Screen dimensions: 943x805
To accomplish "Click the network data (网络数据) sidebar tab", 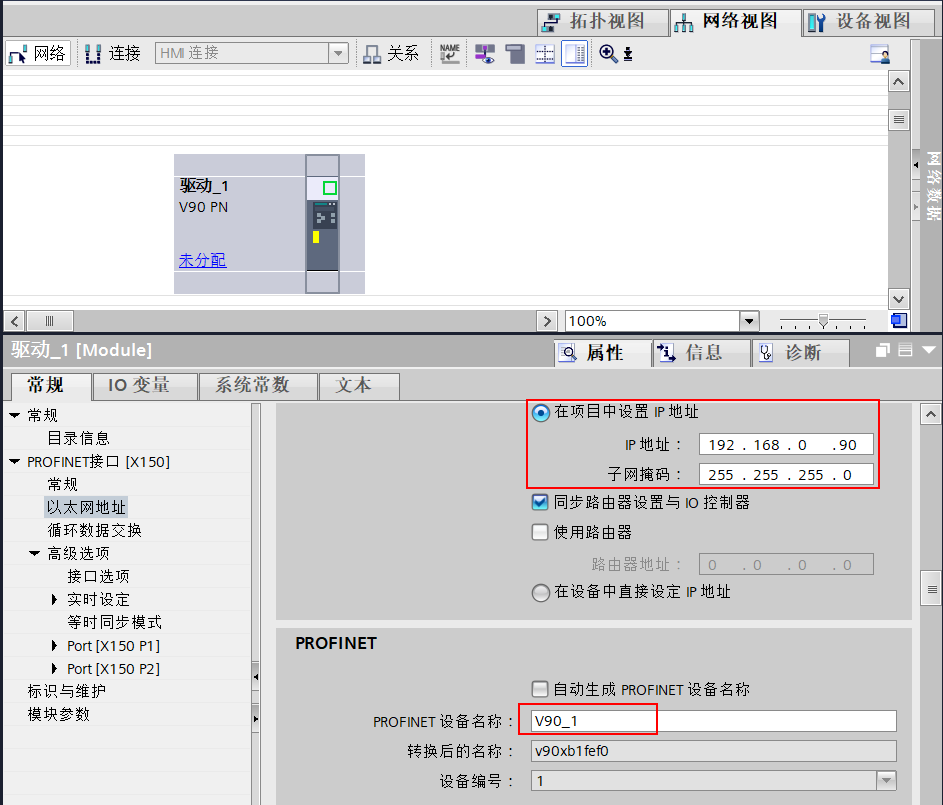I will [x=929, y=188].
